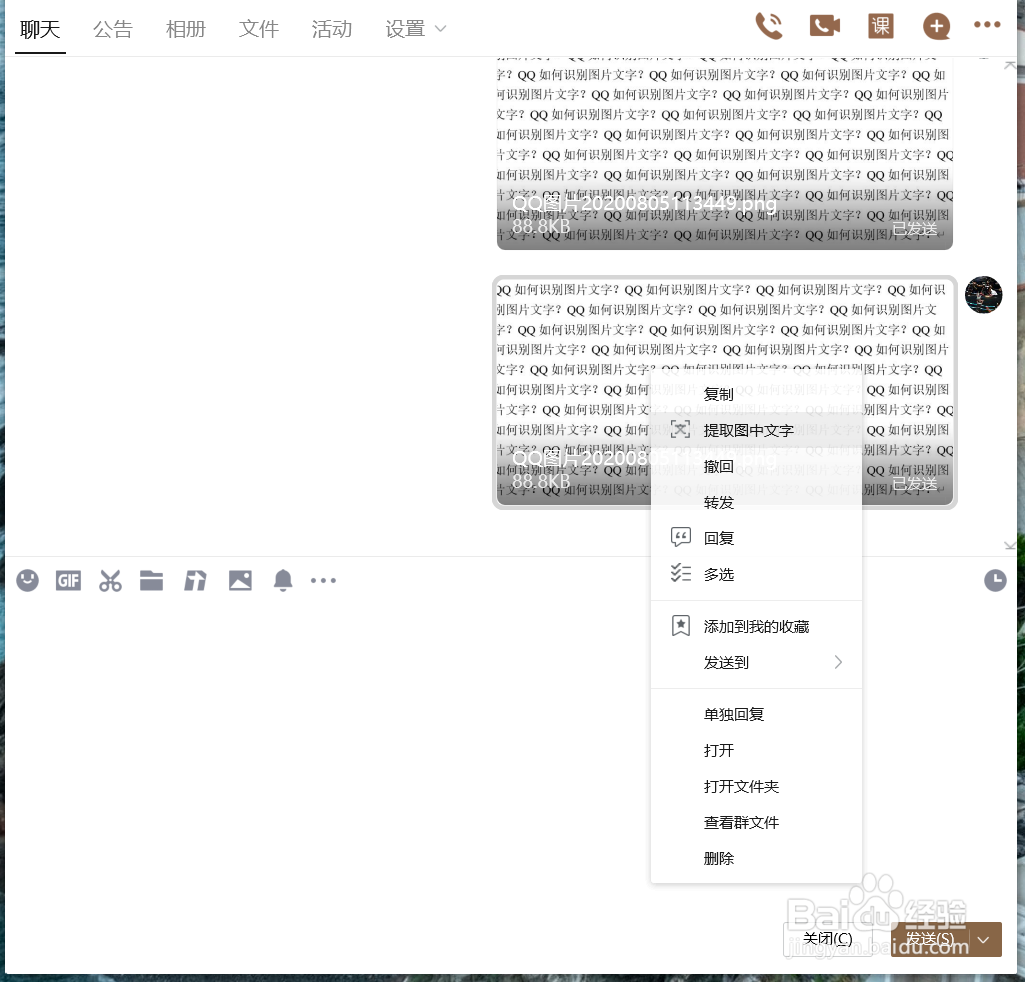Open chat history via the clock icon

995,580
